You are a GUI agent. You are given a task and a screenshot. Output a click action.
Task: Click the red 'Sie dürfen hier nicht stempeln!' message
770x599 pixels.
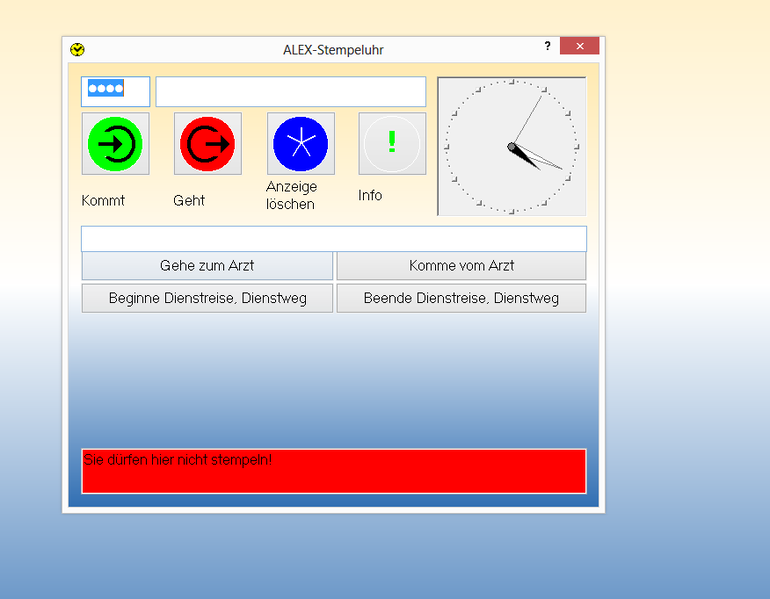(x=333, y=470)
